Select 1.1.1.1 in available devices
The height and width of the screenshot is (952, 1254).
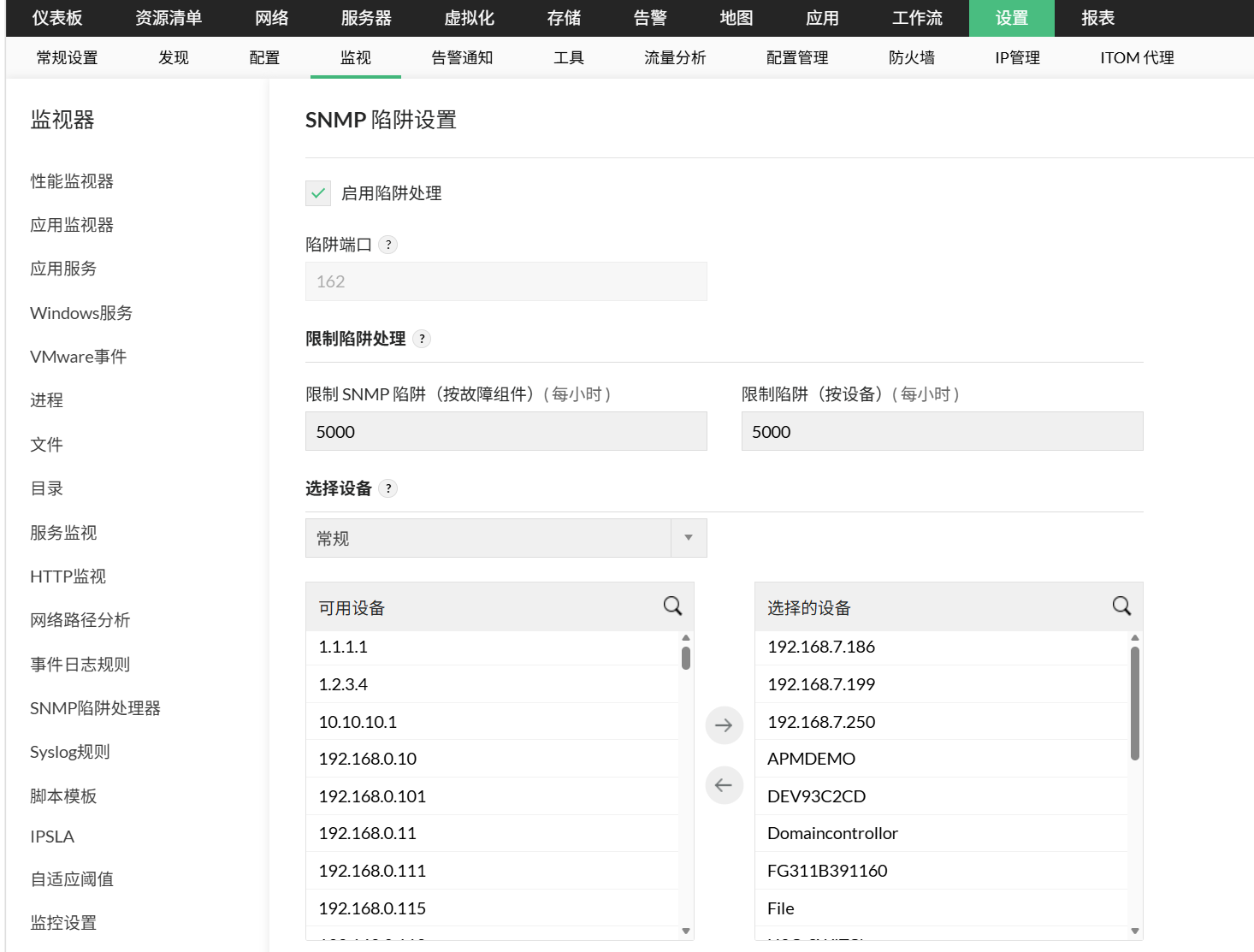[x=492, y=647]
